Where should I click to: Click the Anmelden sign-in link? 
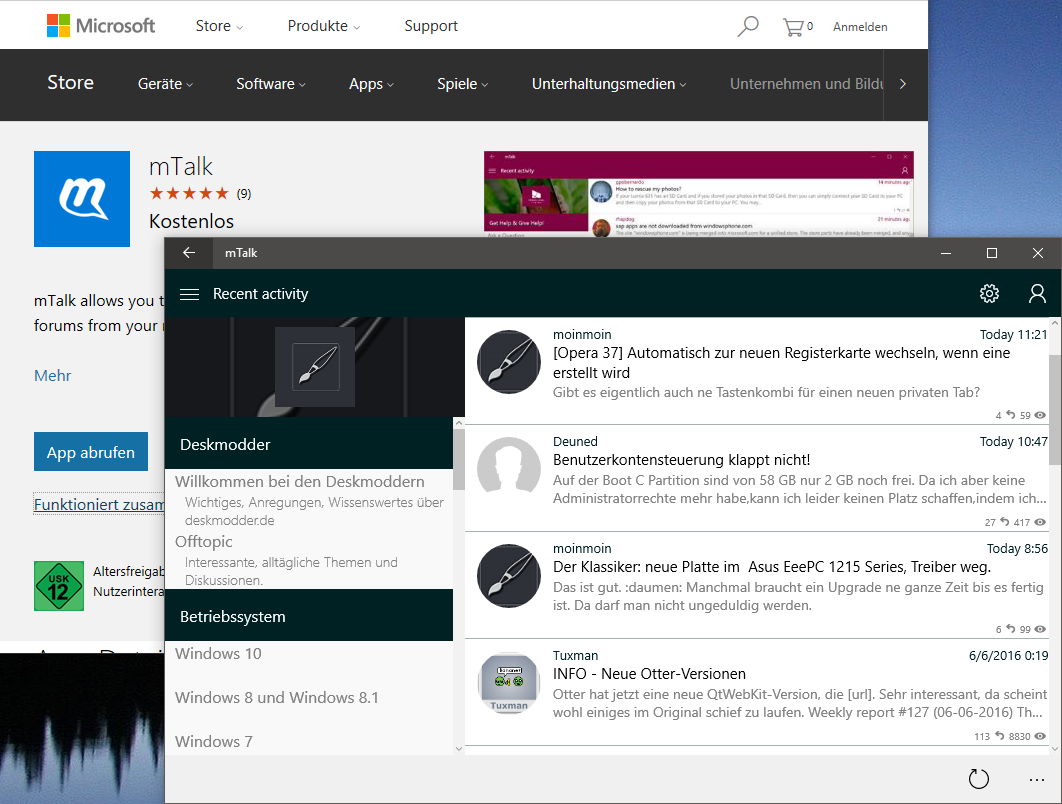click(860, 26)
